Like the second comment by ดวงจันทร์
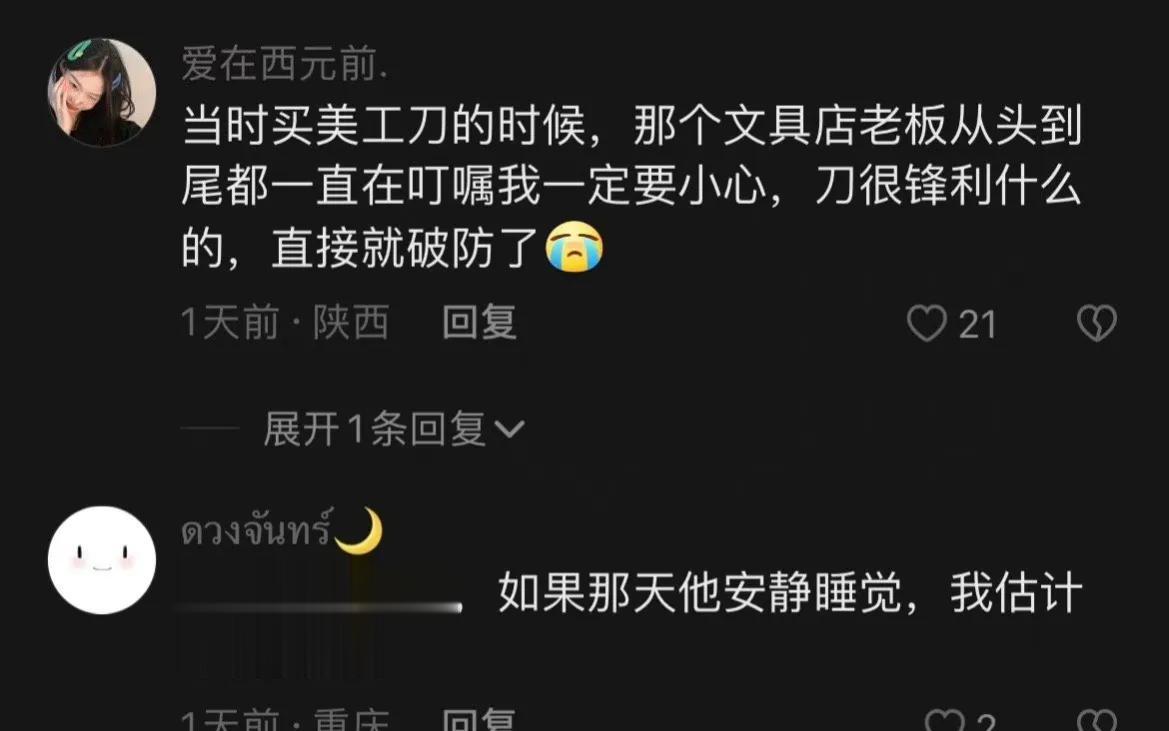 point(945,720)
